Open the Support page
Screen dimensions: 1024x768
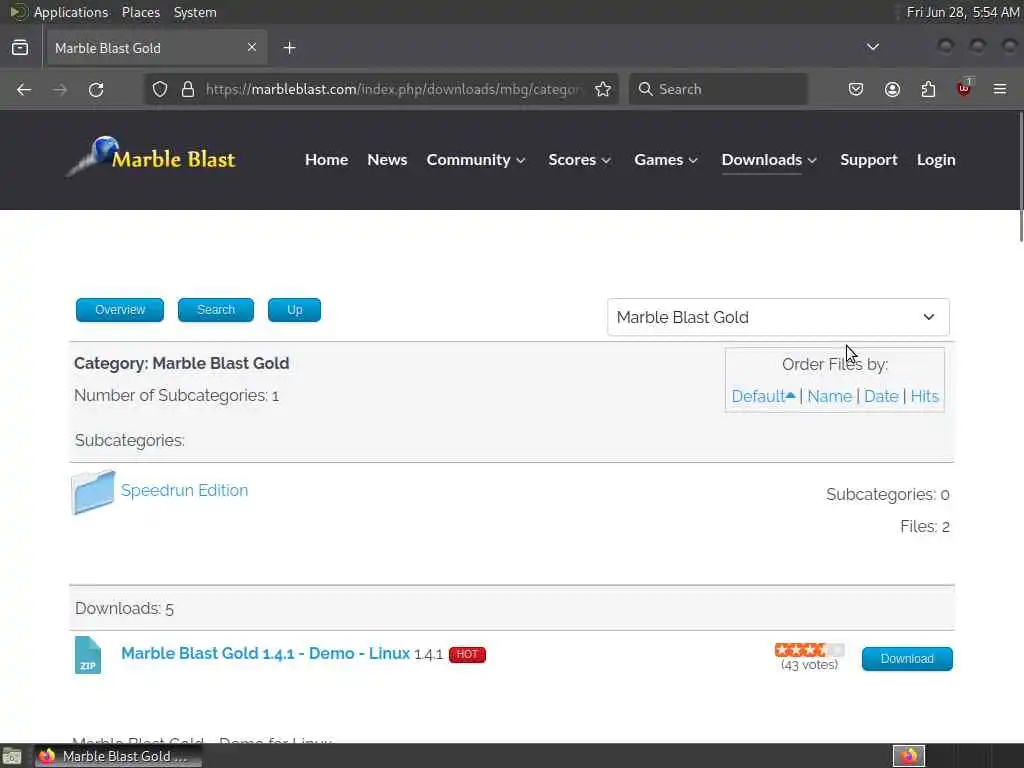(x=869, y=160)
